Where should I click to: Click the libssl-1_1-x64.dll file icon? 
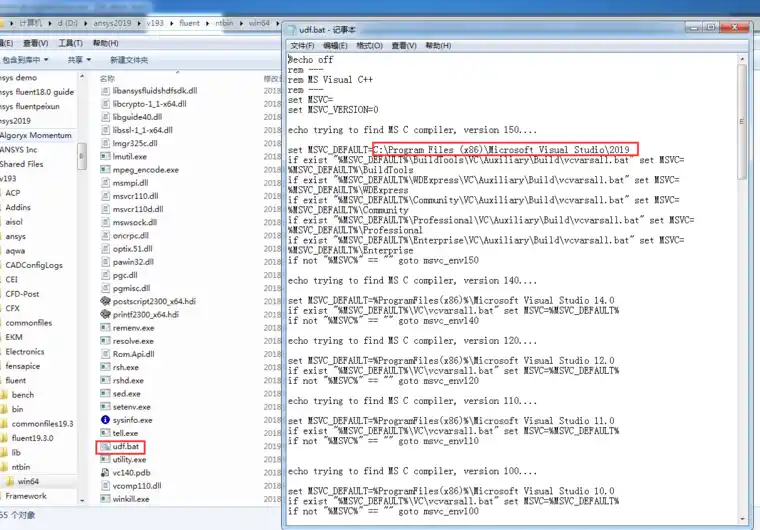[x=105, y=130]
